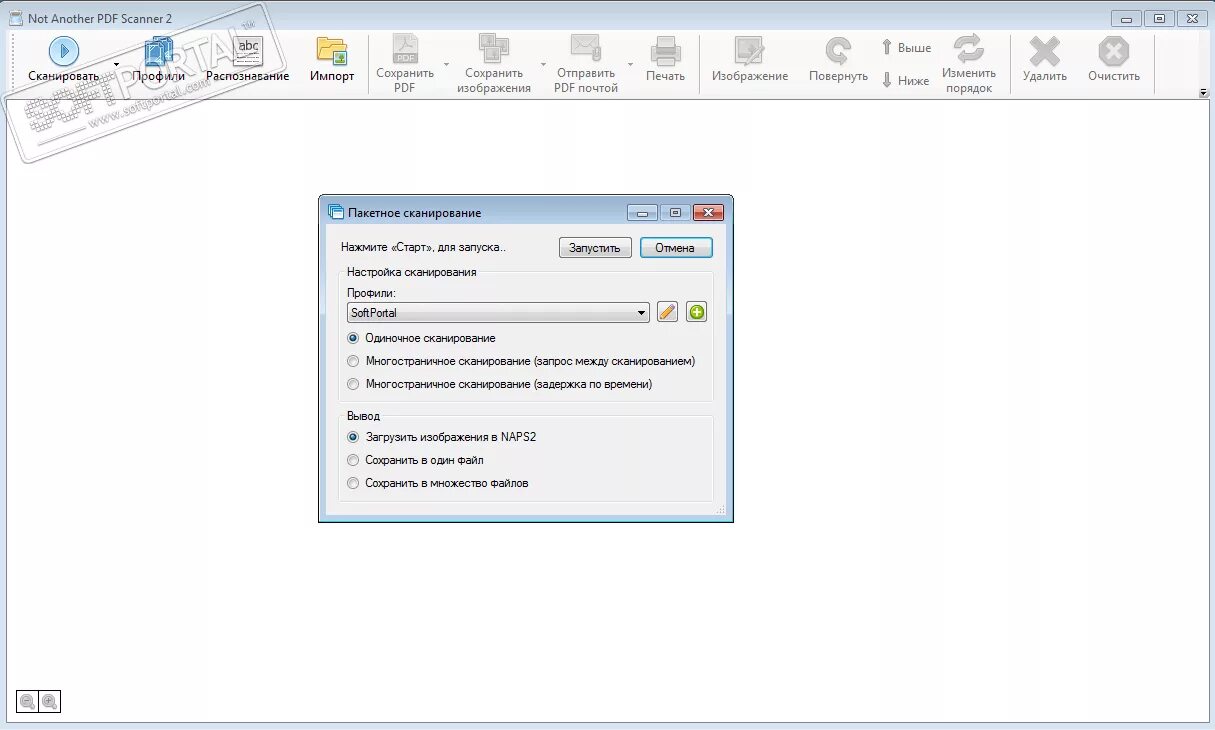
Task: Zoom in with the magnifier plus icon
Action: point(49,702)
